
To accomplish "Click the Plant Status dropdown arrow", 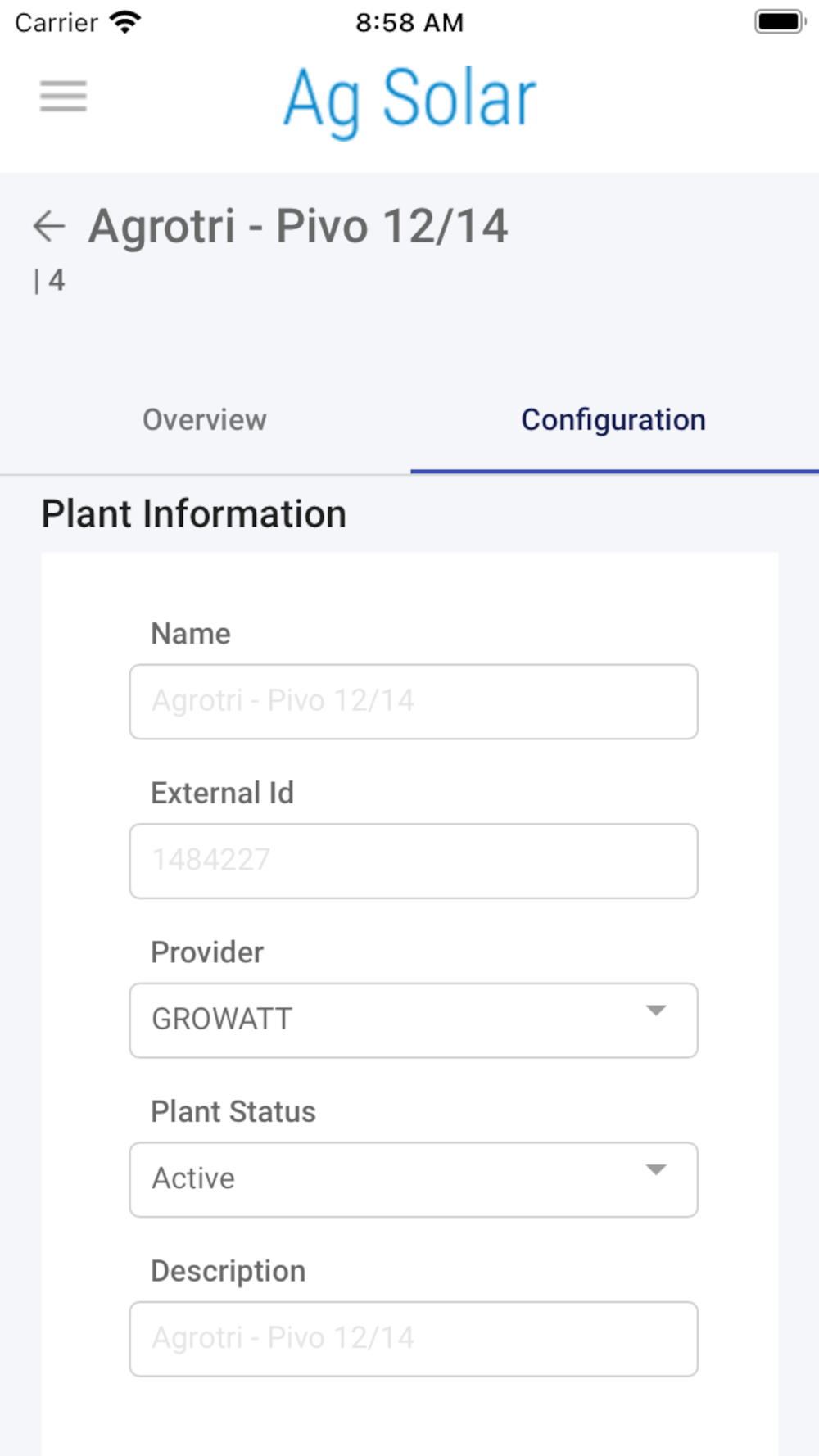I will pos(655,1169).
